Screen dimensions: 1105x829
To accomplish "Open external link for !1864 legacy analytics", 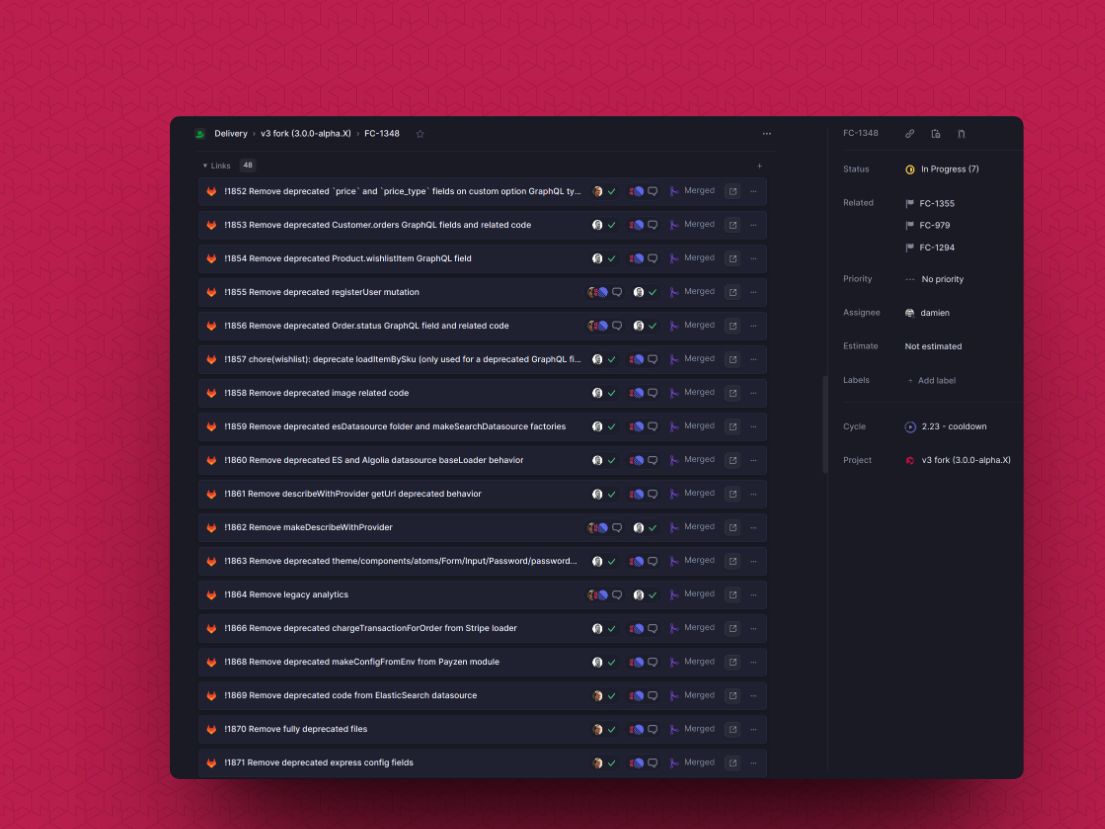I will click(732, 594).
